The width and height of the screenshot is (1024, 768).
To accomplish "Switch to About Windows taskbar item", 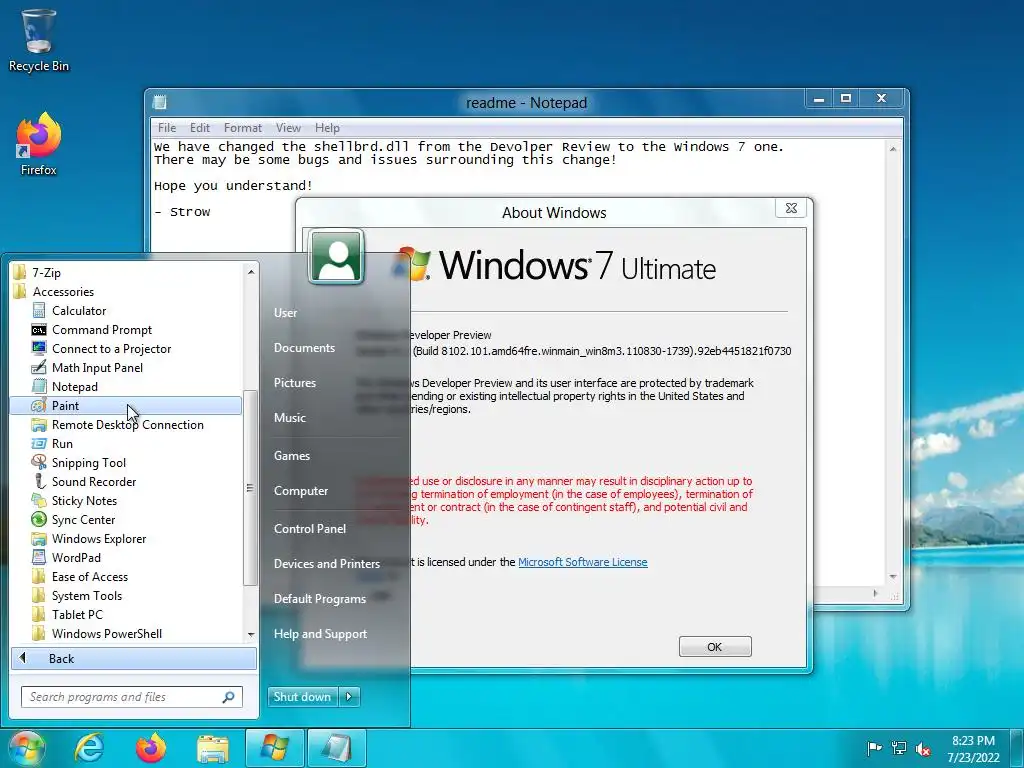I will tap(274, 748).
